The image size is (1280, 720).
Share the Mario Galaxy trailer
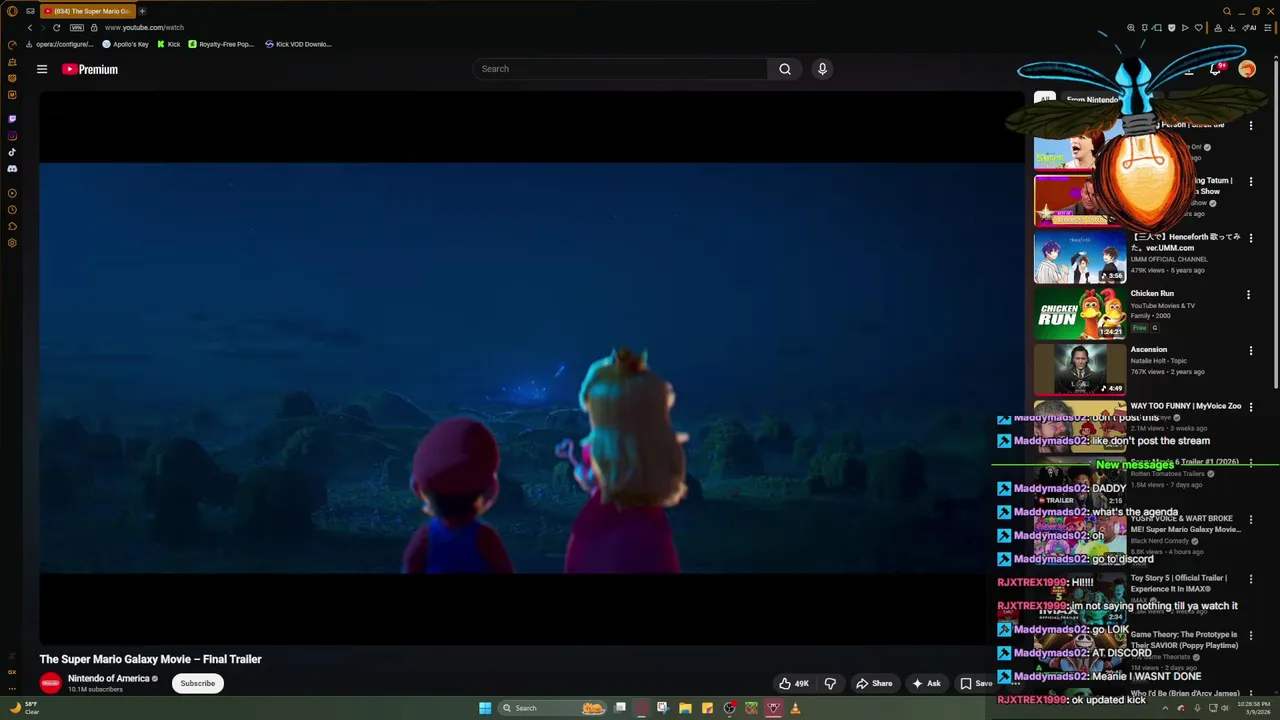click(x=874, y=683)
